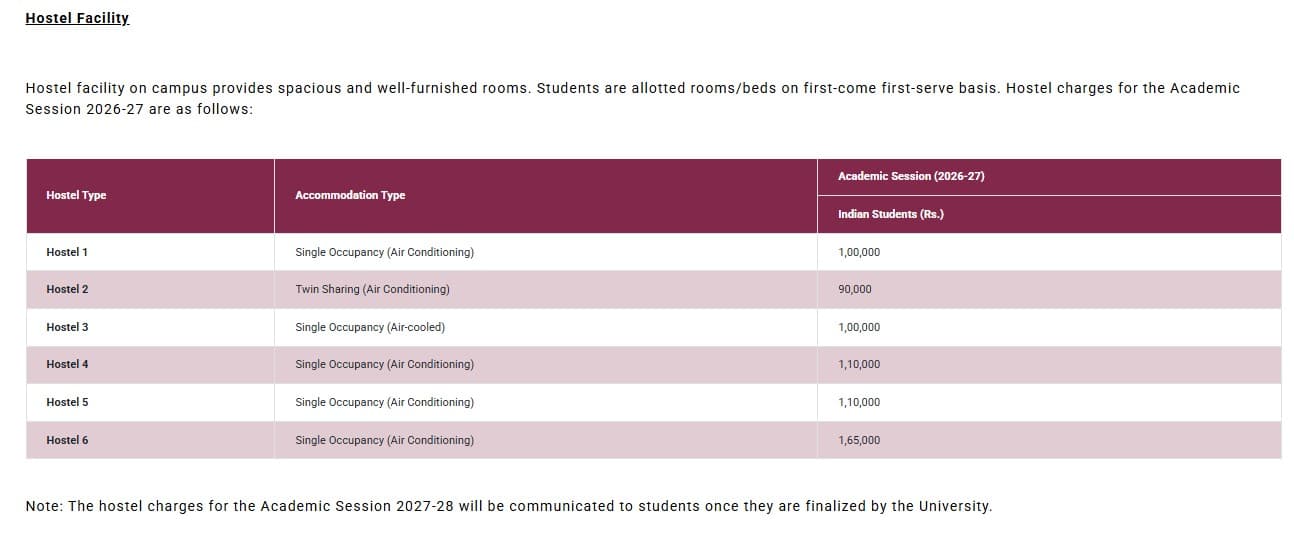Select the Academic Session (2026-27) header cell
Viewport: 1294px width, 533px height.
[911, 176]
